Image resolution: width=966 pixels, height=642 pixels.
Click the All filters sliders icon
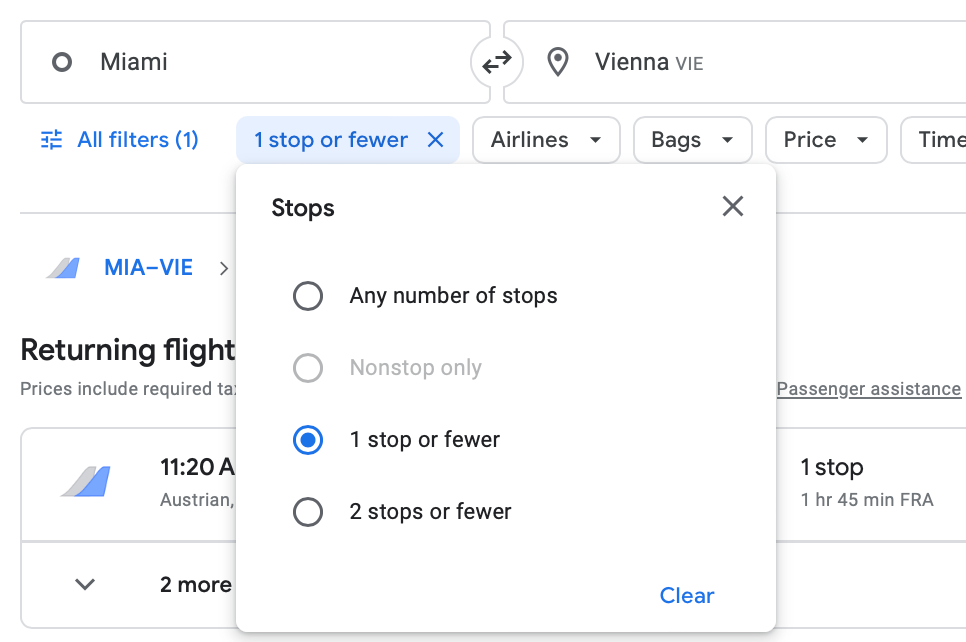tap(51, 140)
